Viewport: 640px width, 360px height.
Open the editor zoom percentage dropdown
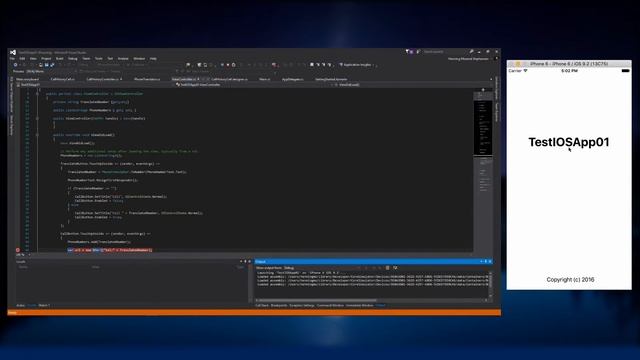(x=22, y=255)
